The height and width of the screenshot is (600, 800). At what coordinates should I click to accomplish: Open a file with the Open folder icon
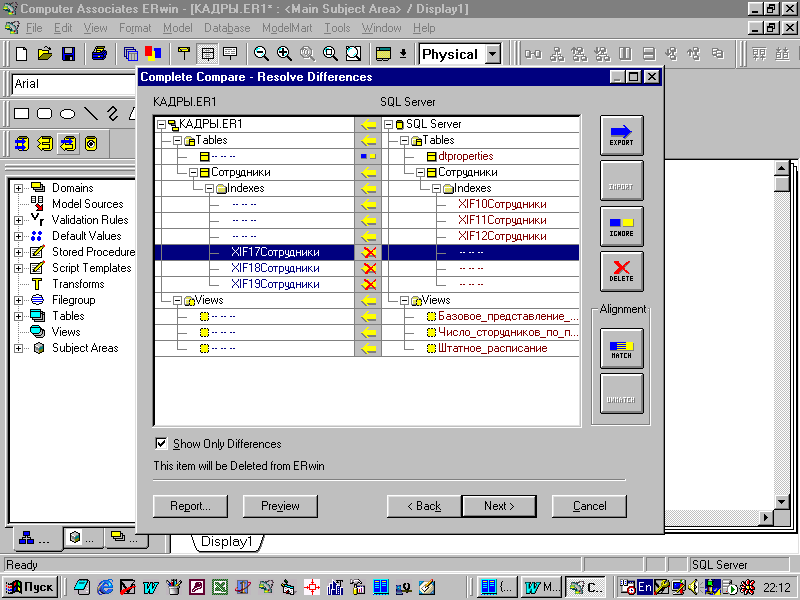click(45, 54)
